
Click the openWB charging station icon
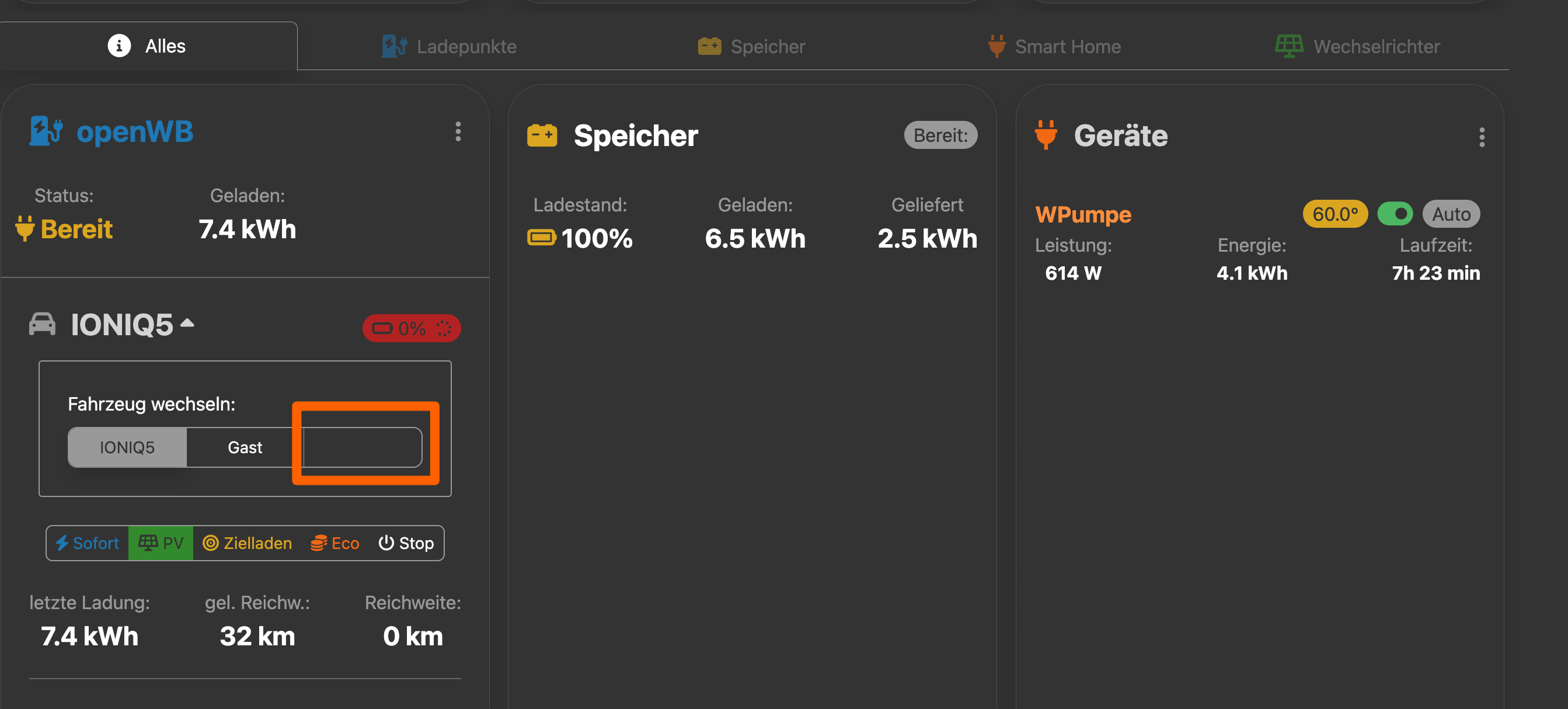tap(46, 131)
